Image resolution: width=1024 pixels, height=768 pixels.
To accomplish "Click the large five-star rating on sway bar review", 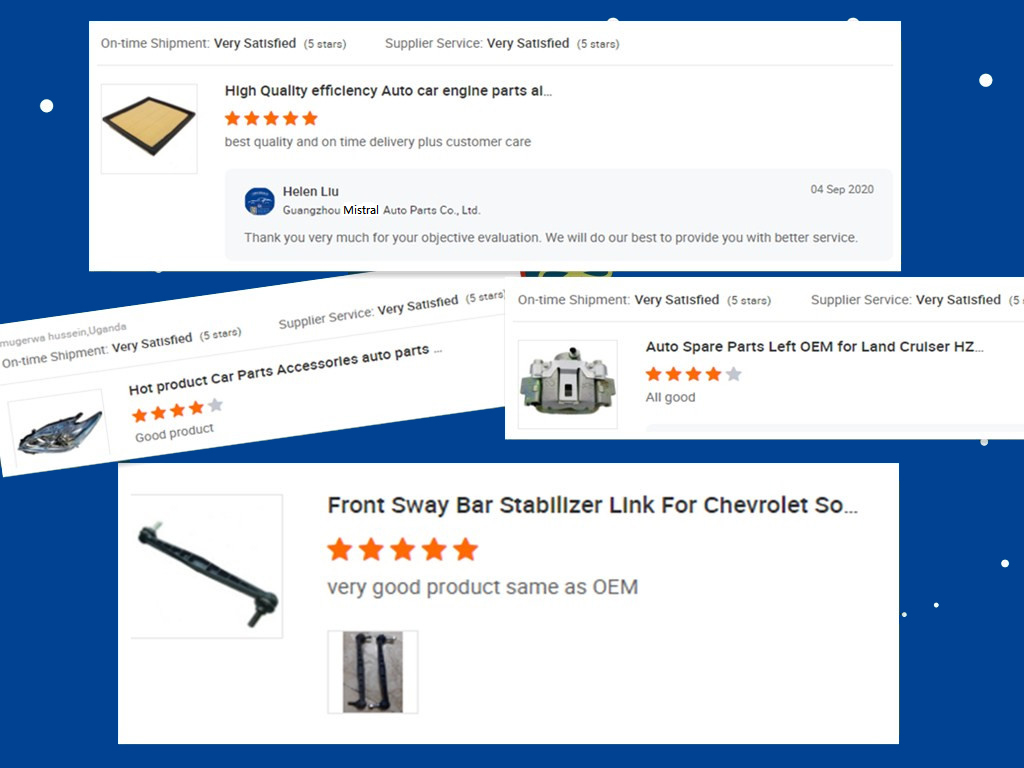I will click(402, 550).
